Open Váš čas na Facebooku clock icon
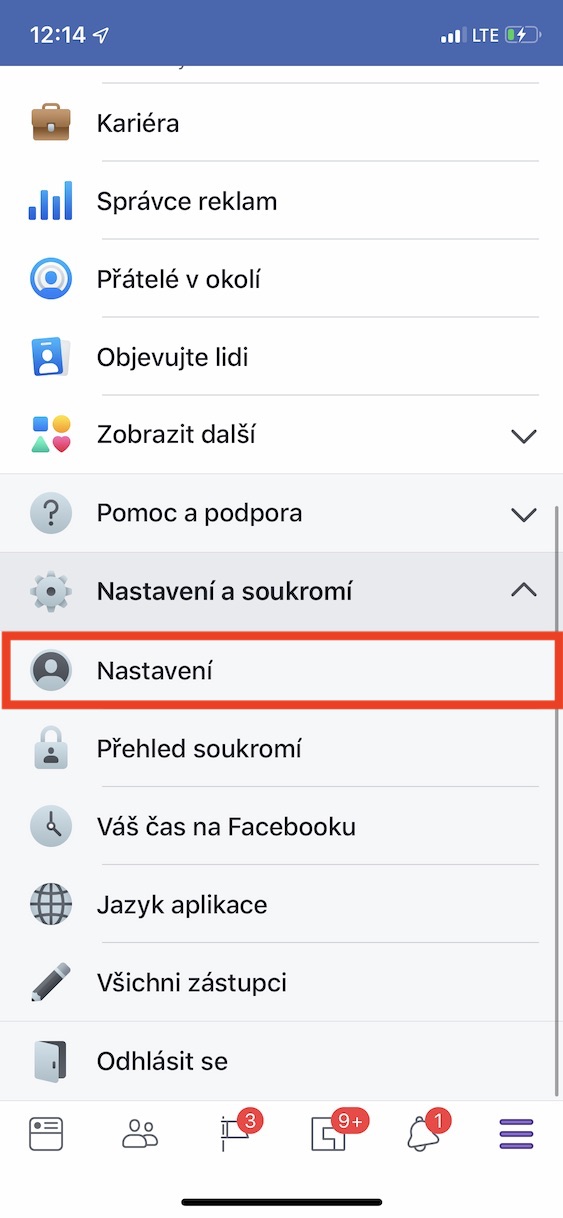The width and height of the screenshot is (563, 1218). click(50, 827)
